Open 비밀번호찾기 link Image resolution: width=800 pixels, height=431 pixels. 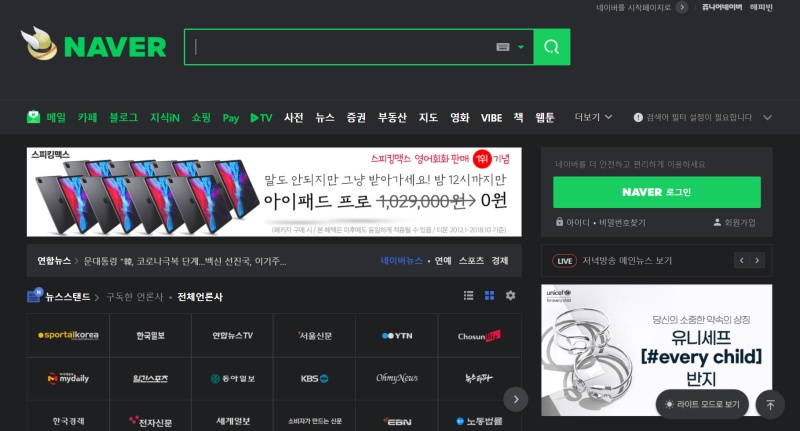[x=622, y=222]
